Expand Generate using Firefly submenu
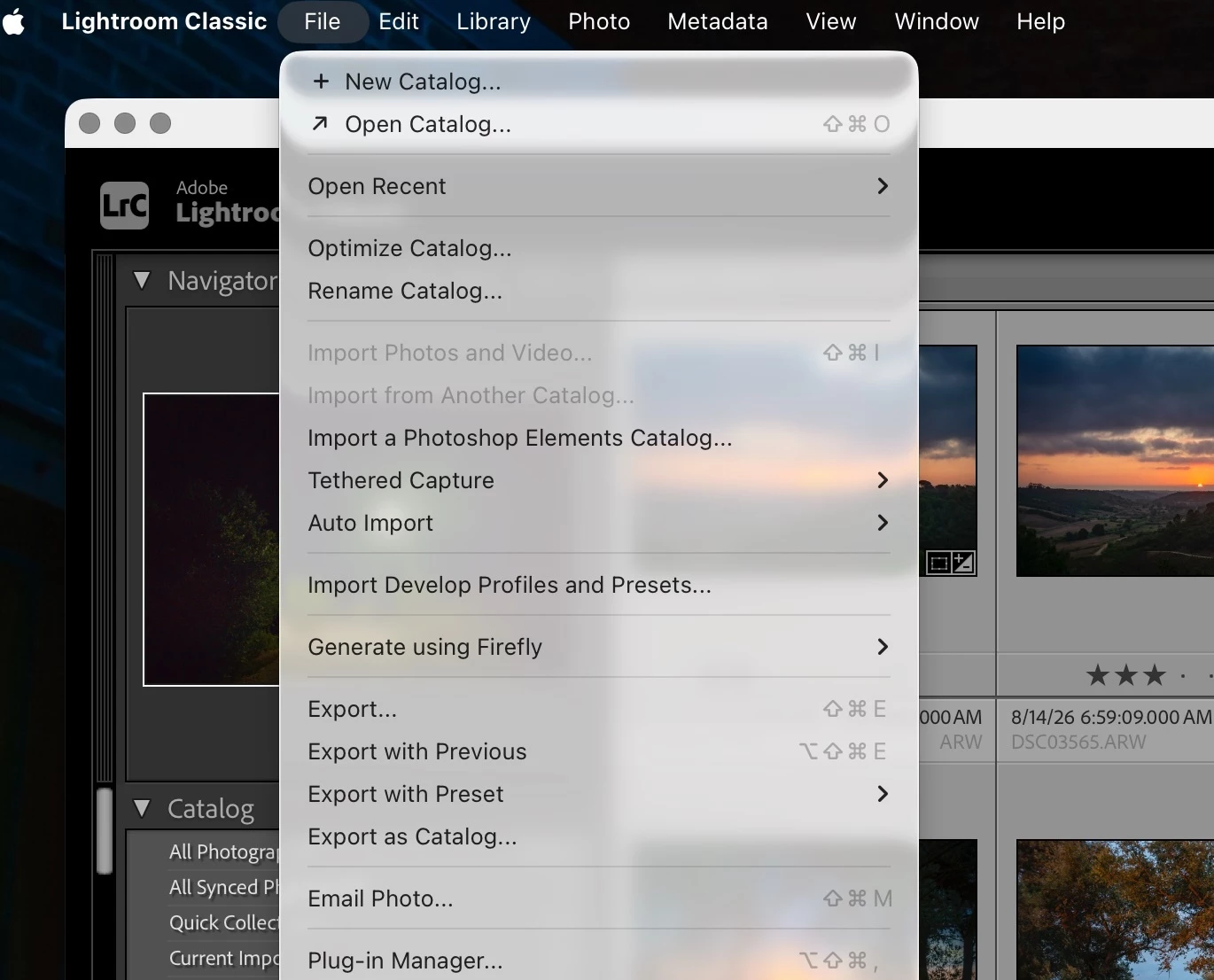The width and height of the screenshot is (1214, 980). [x=599, y=647]
